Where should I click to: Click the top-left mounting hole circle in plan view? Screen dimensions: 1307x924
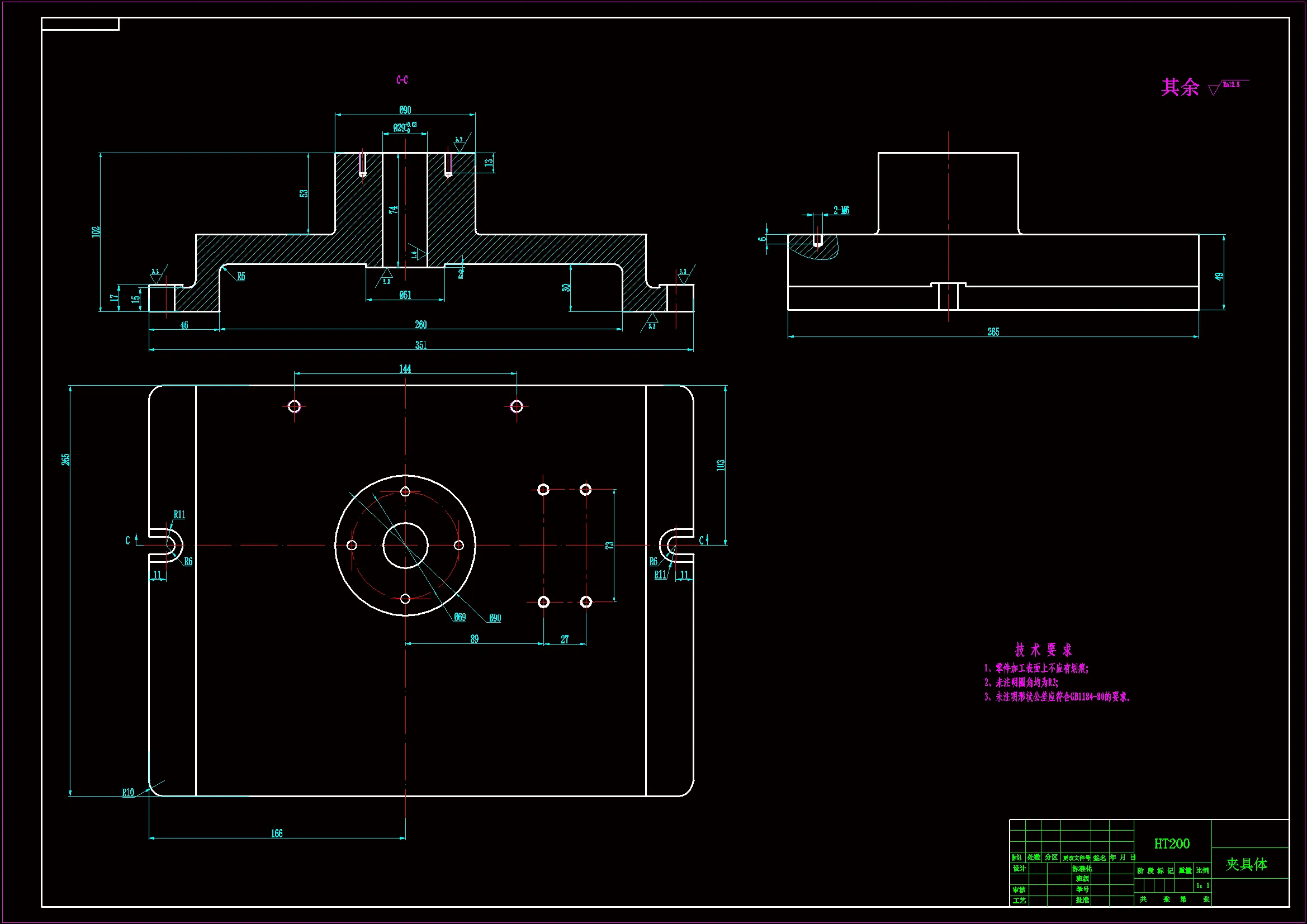[294, 406]
